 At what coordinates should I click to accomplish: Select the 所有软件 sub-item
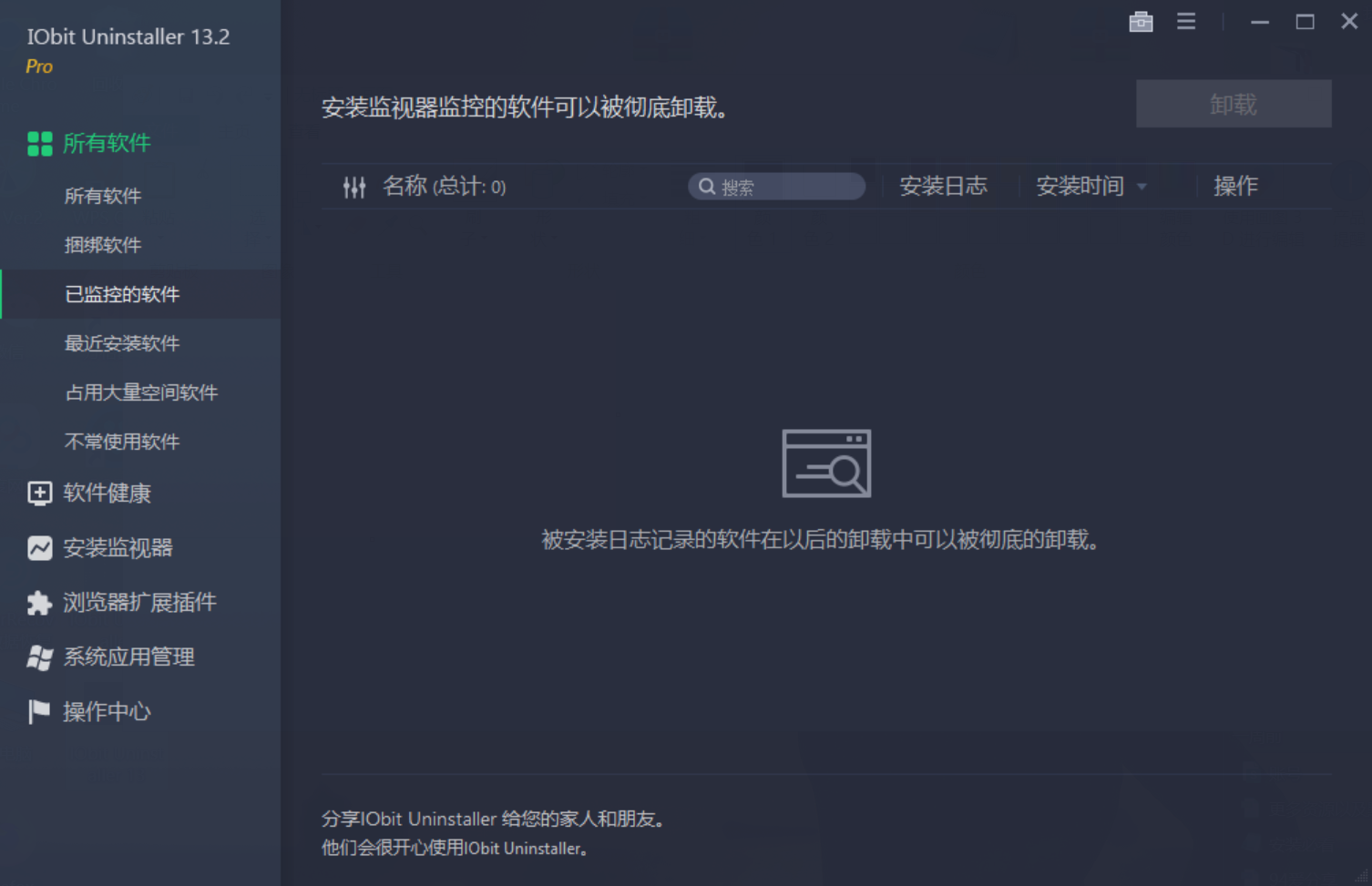103,196
